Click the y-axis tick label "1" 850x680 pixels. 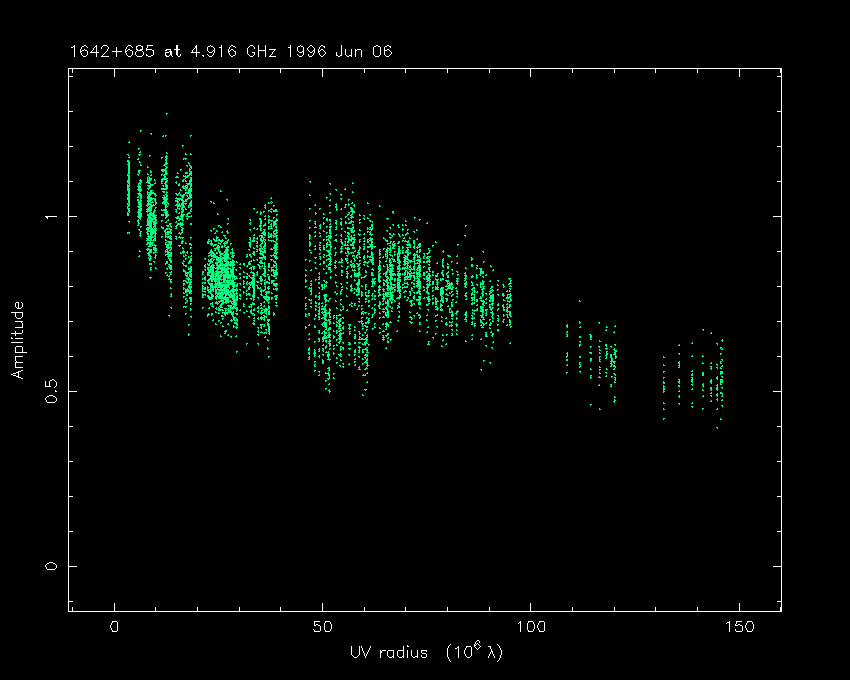[51, 217]
